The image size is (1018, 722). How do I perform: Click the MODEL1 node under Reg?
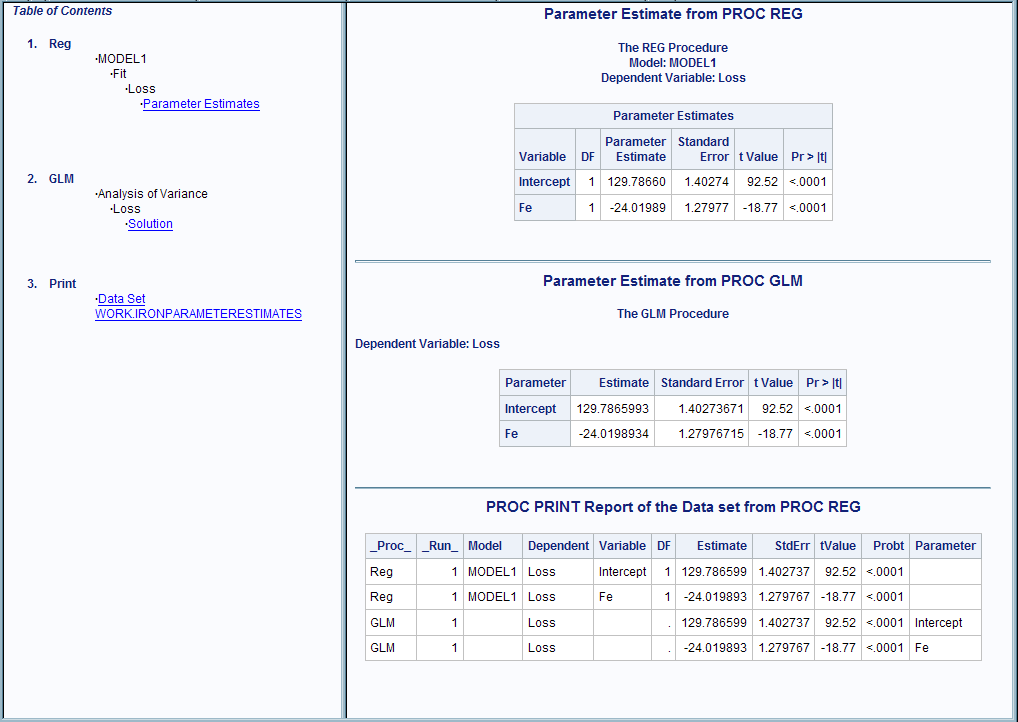[x=122, y=59]
